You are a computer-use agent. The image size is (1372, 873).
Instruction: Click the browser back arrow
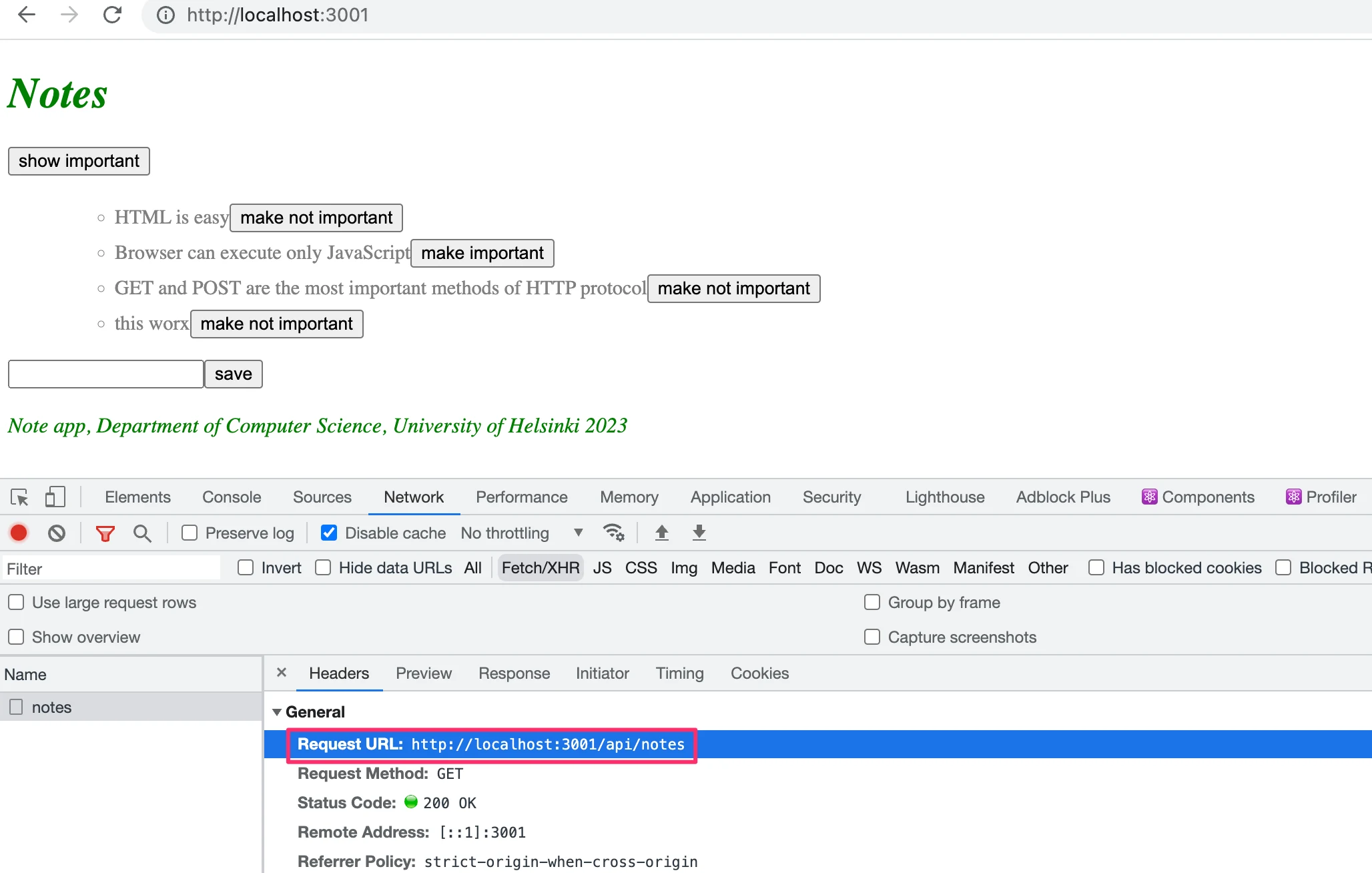(x=26, y=15)
